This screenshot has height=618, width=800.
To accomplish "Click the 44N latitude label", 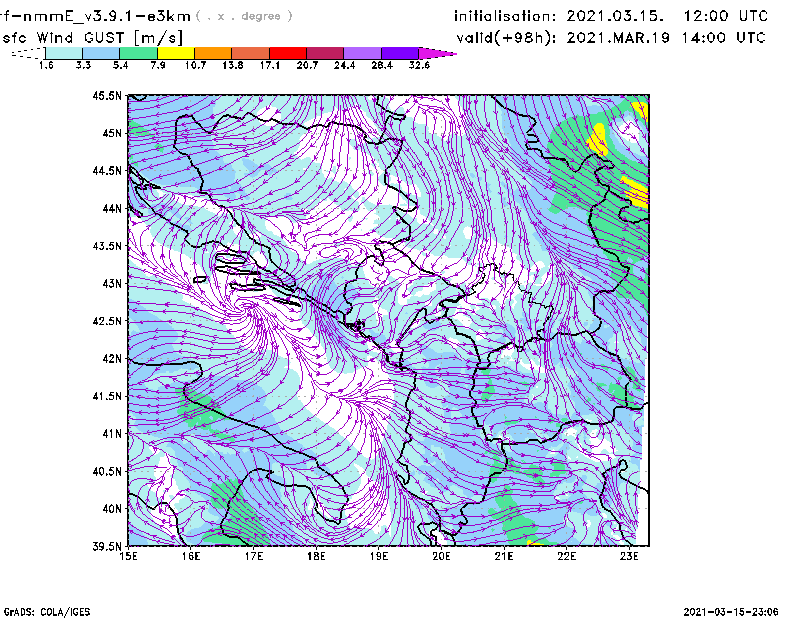I will coord(112,208).
